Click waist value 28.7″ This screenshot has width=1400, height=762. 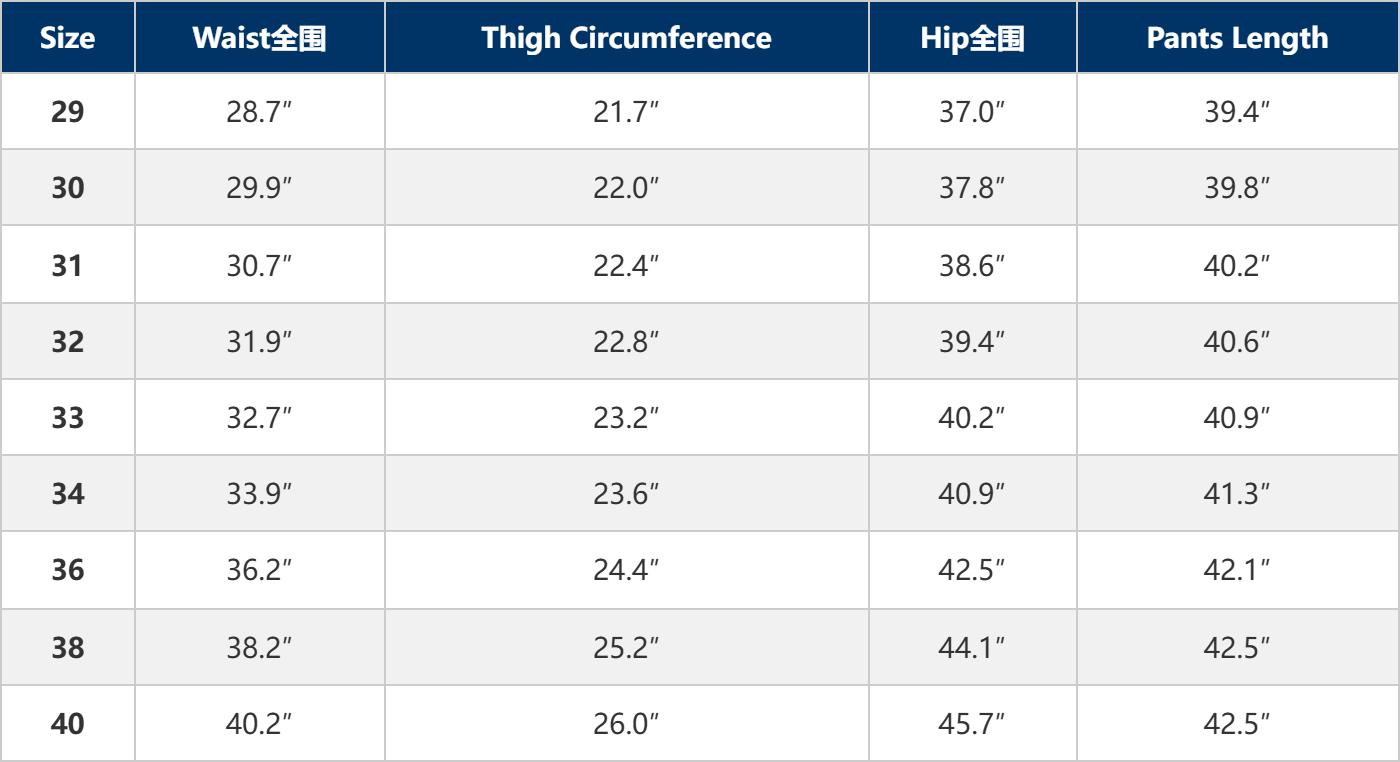[259, 112]
